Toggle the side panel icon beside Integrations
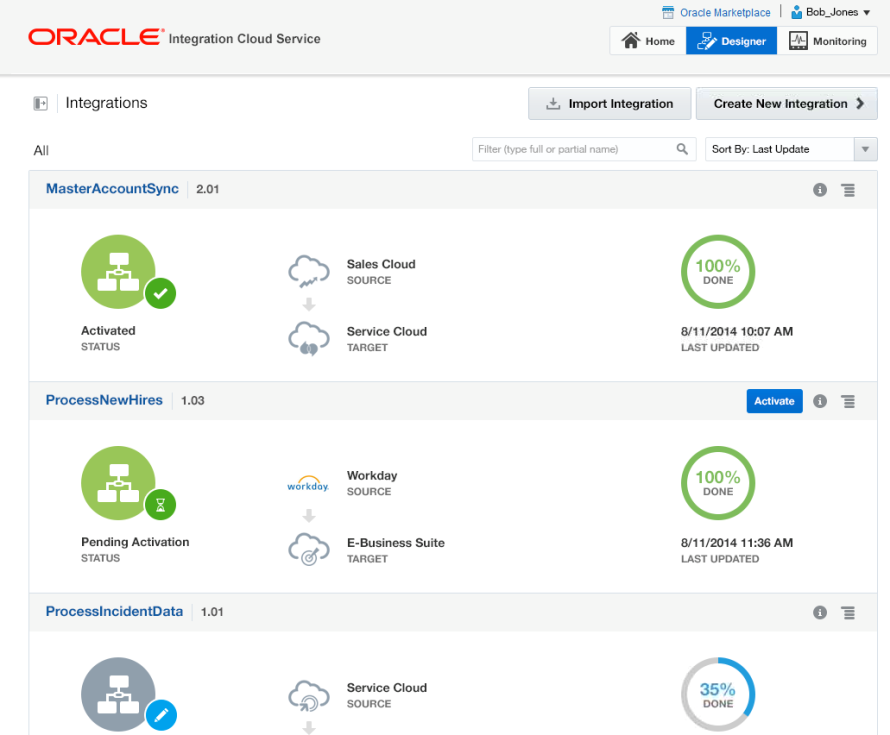 [x=41, y=103]
